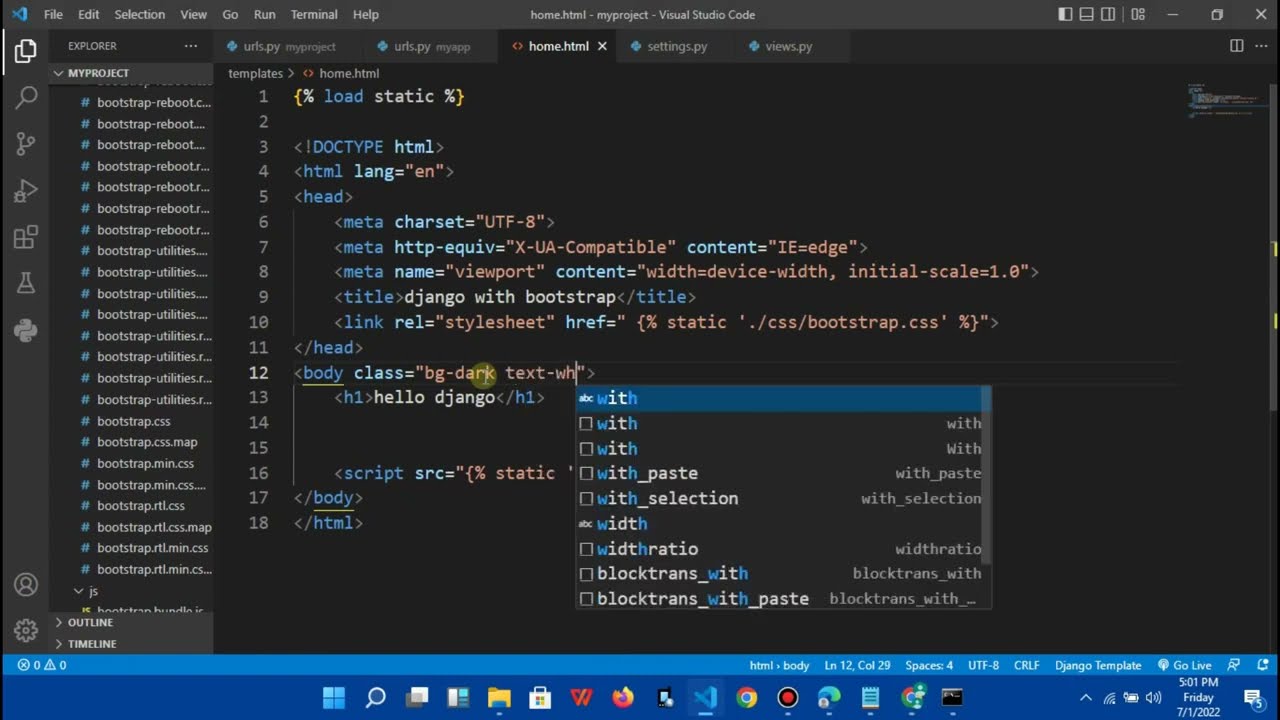Change indentation Spaces: 4
This screenshot has width=1280, height=720.
[929, 665]
